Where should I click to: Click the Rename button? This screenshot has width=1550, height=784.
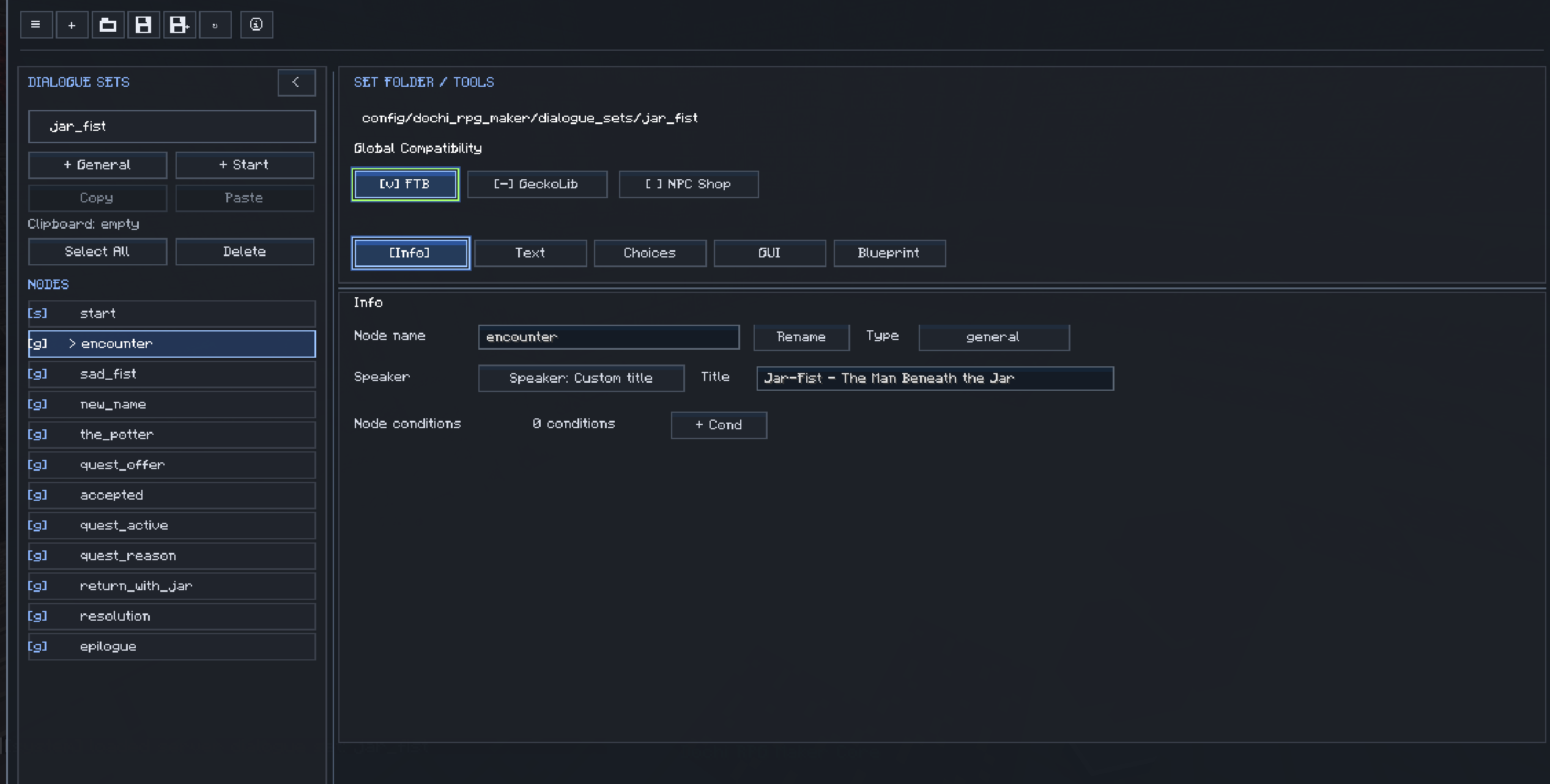801,337
